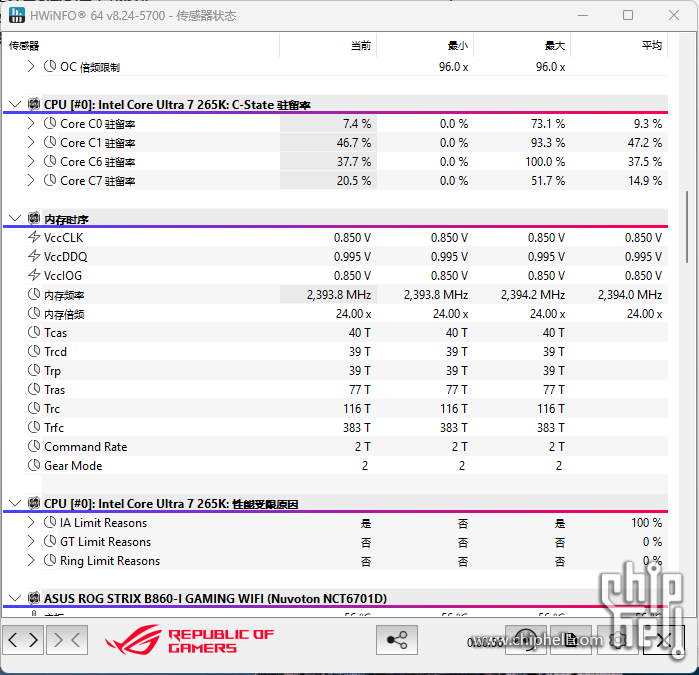Click the chip icon beside 内存时序 header
The height and width of the screenshot is (675, 699).
tap(34, 218)
